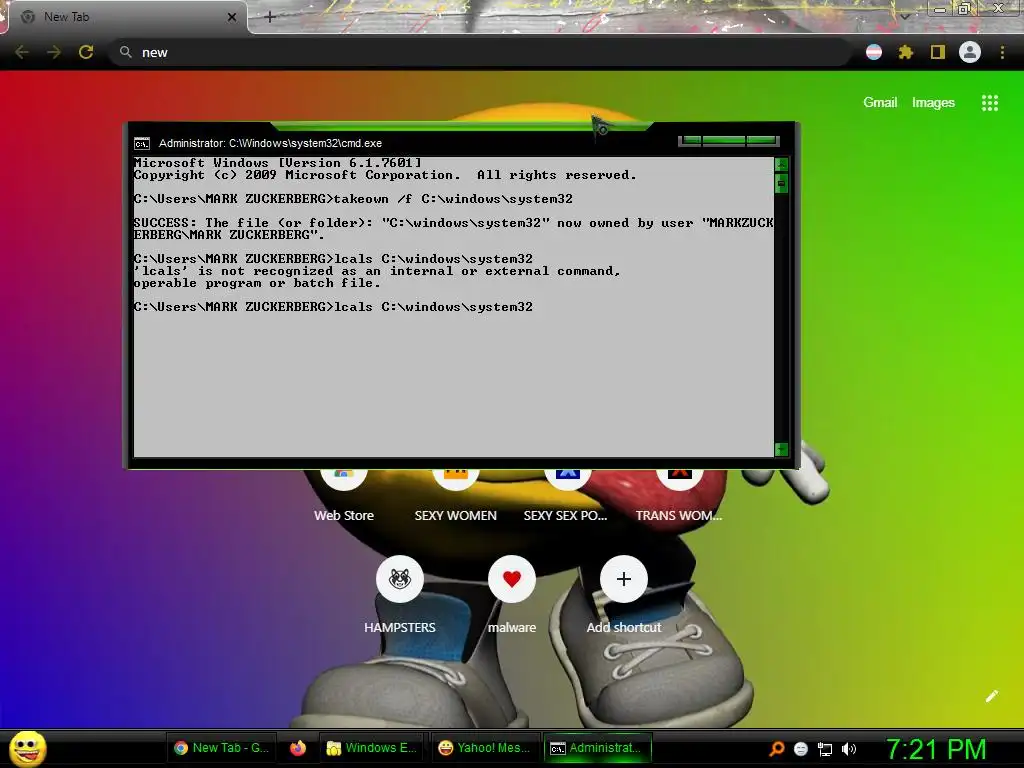
Task: Open a new tab with plus button
Action: [x=270, y=17]
